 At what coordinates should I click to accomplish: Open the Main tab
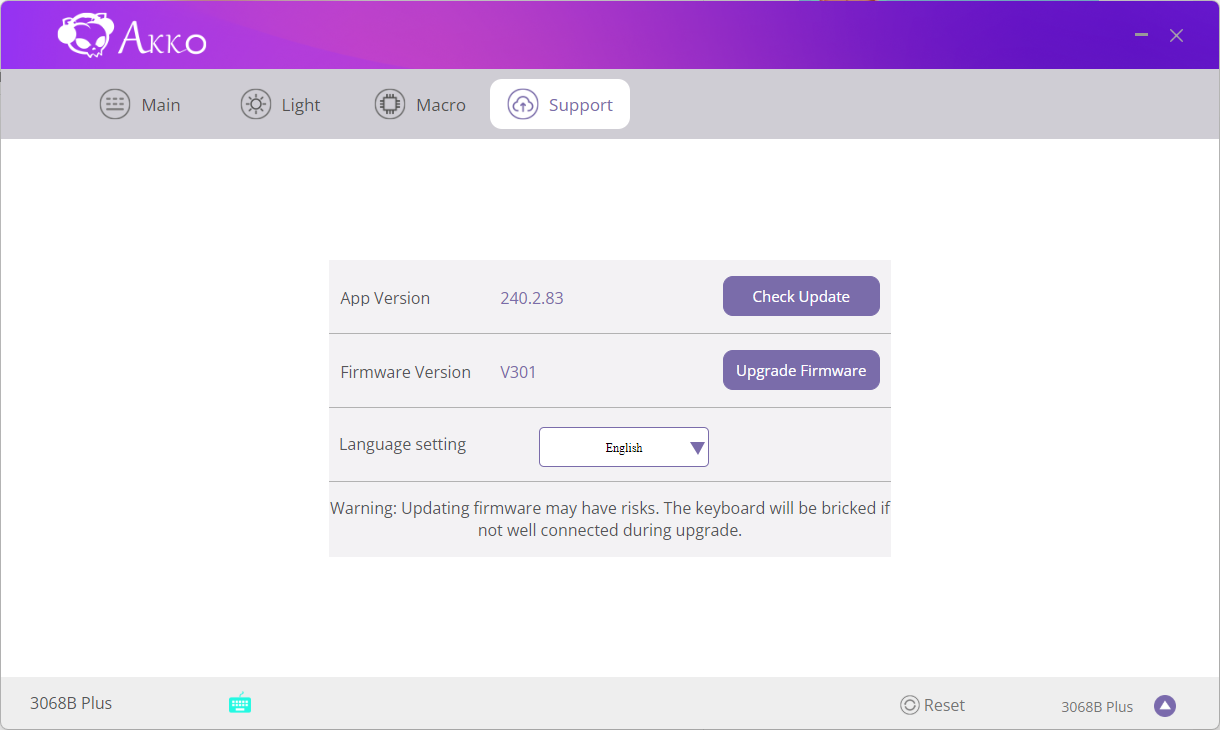pyautogui.click(x=140, y=105)
